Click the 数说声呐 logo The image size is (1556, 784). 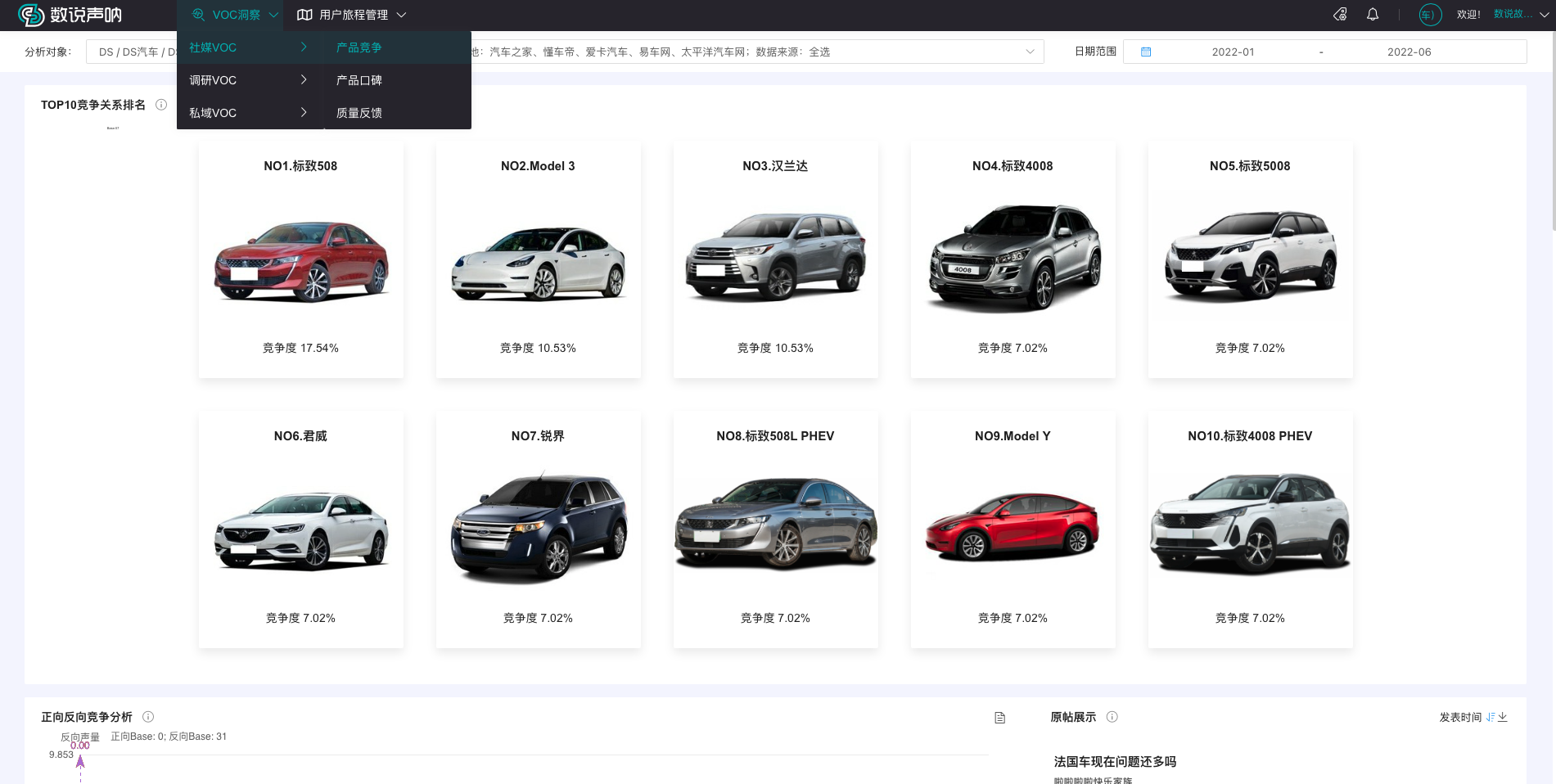[70, 15]
